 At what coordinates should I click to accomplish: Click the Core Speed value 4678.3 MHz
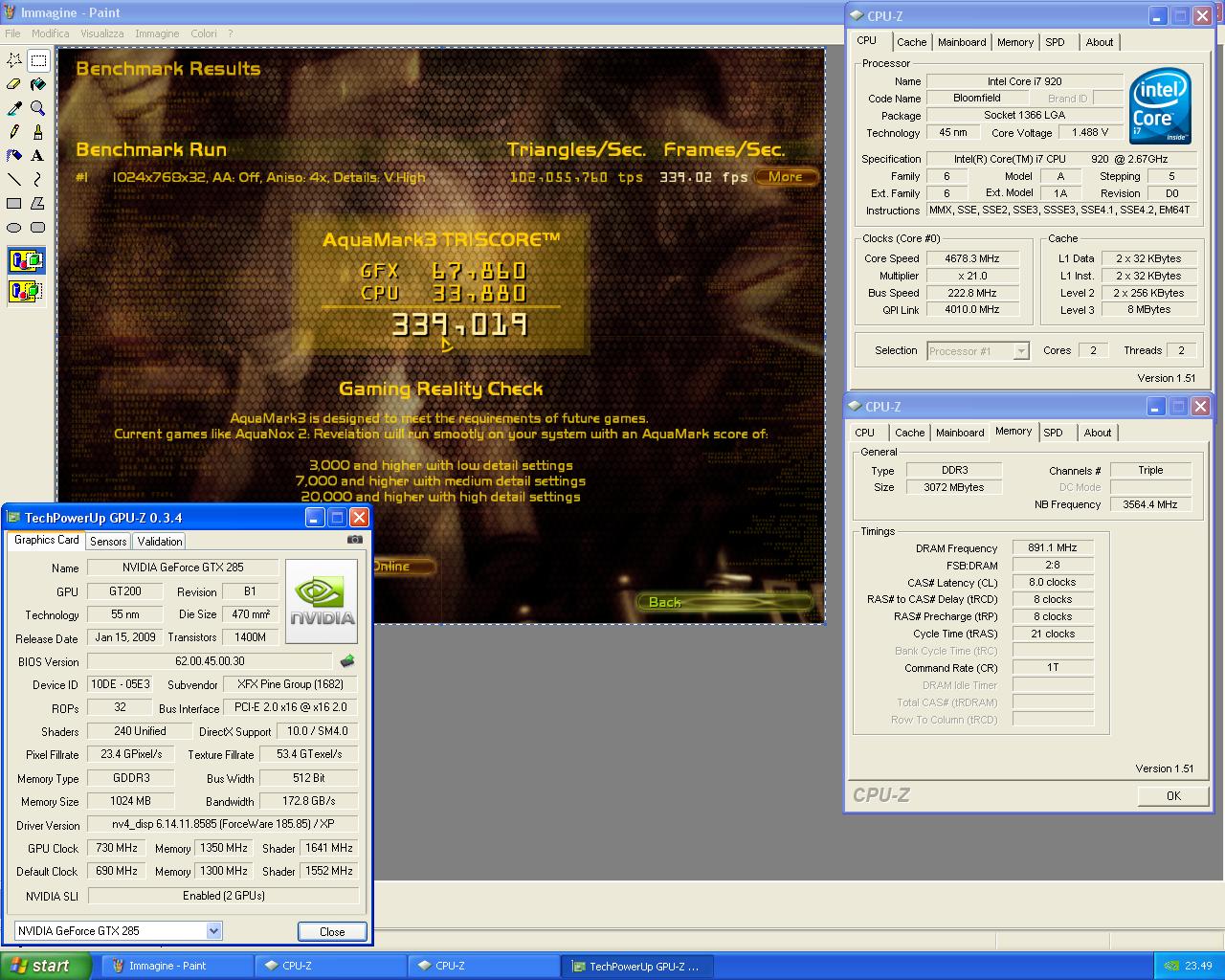(972, 258)
